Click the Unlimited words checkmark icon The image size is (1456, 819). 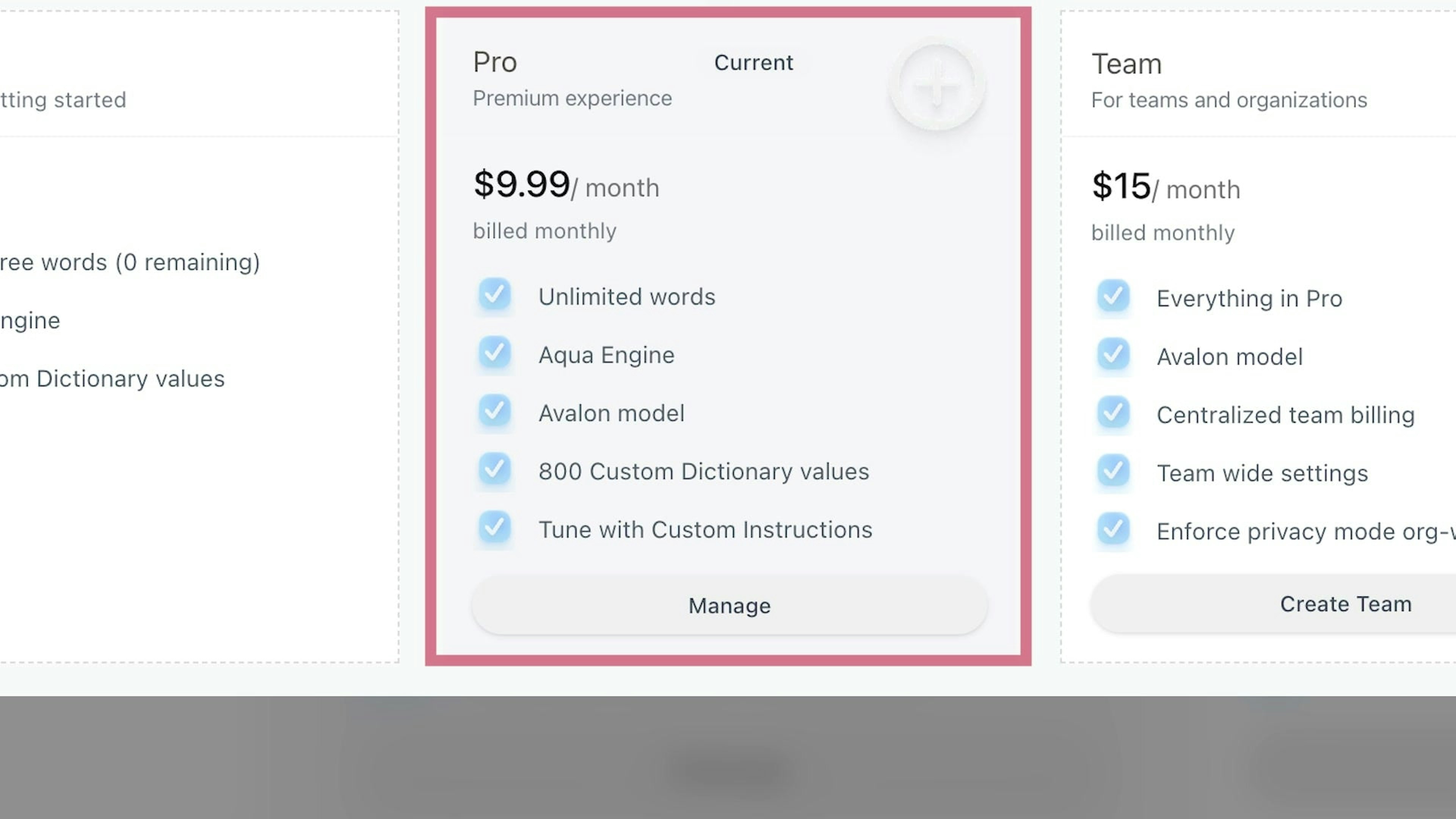(494, 295)
